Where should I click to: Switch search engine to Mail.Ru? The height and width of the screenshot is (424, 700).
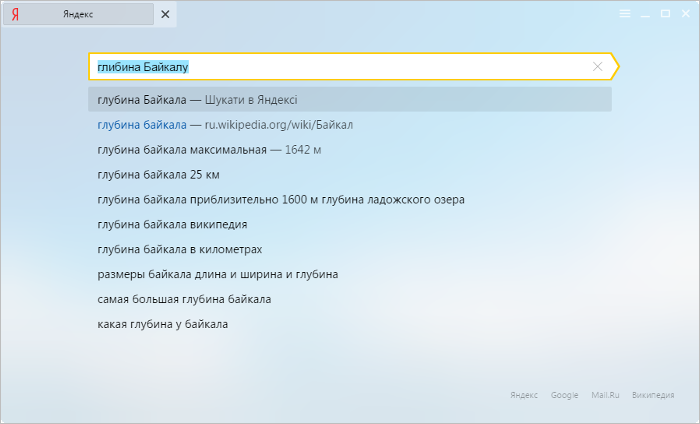pyautogui.click(x=605, y=395)
